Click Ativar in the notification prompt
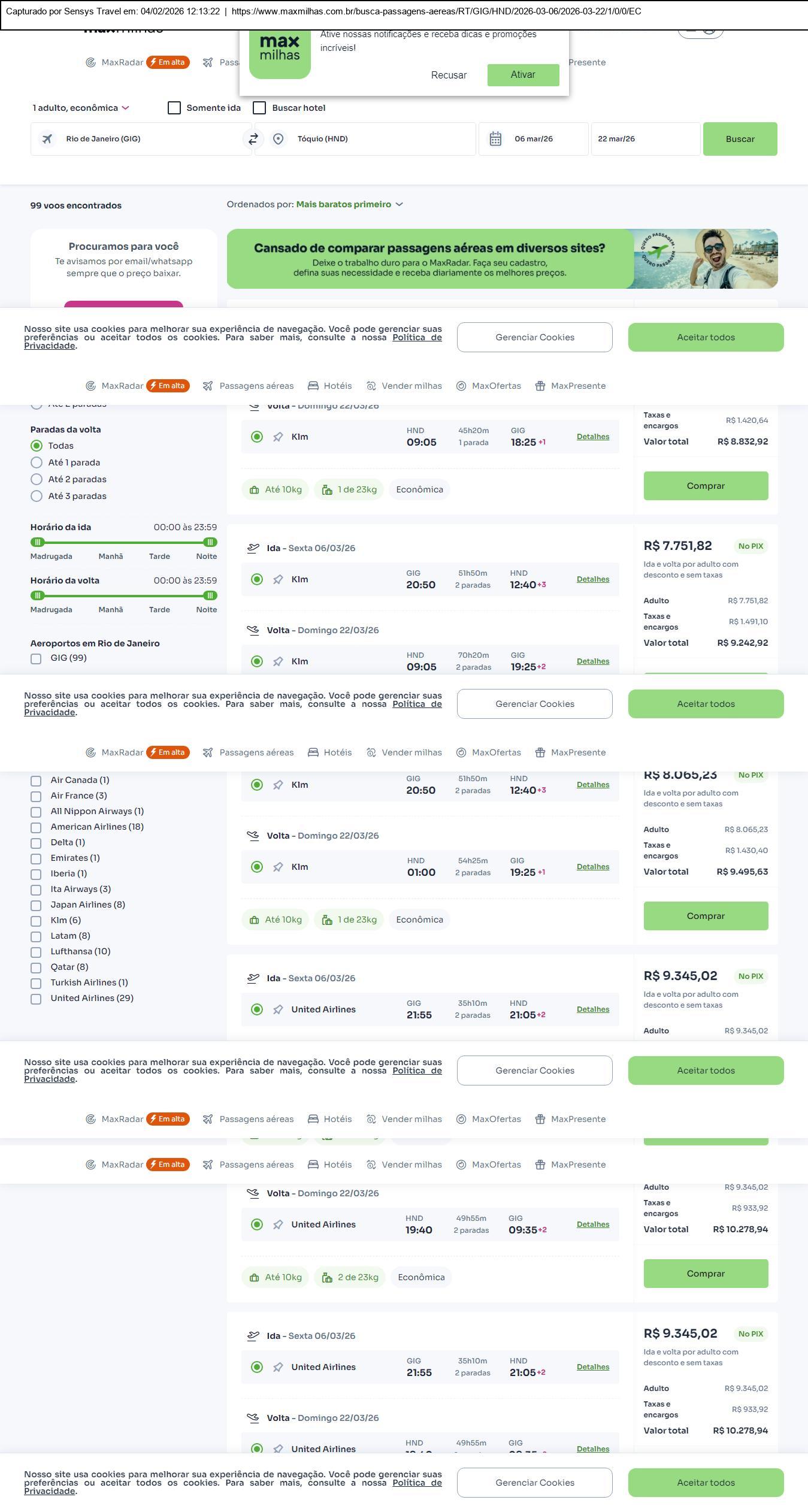Viewport: 808px width, 1512px height. click(x=523, y=75)
